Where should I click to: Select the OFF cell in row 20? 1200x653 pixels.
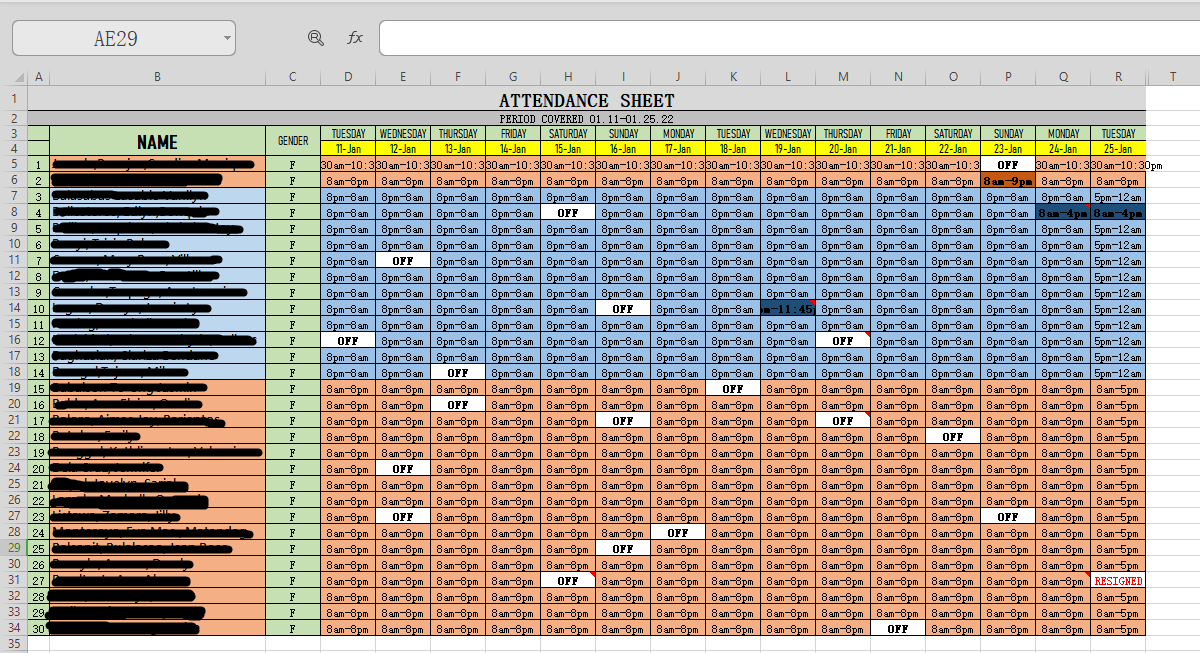(x=458, y=405)
